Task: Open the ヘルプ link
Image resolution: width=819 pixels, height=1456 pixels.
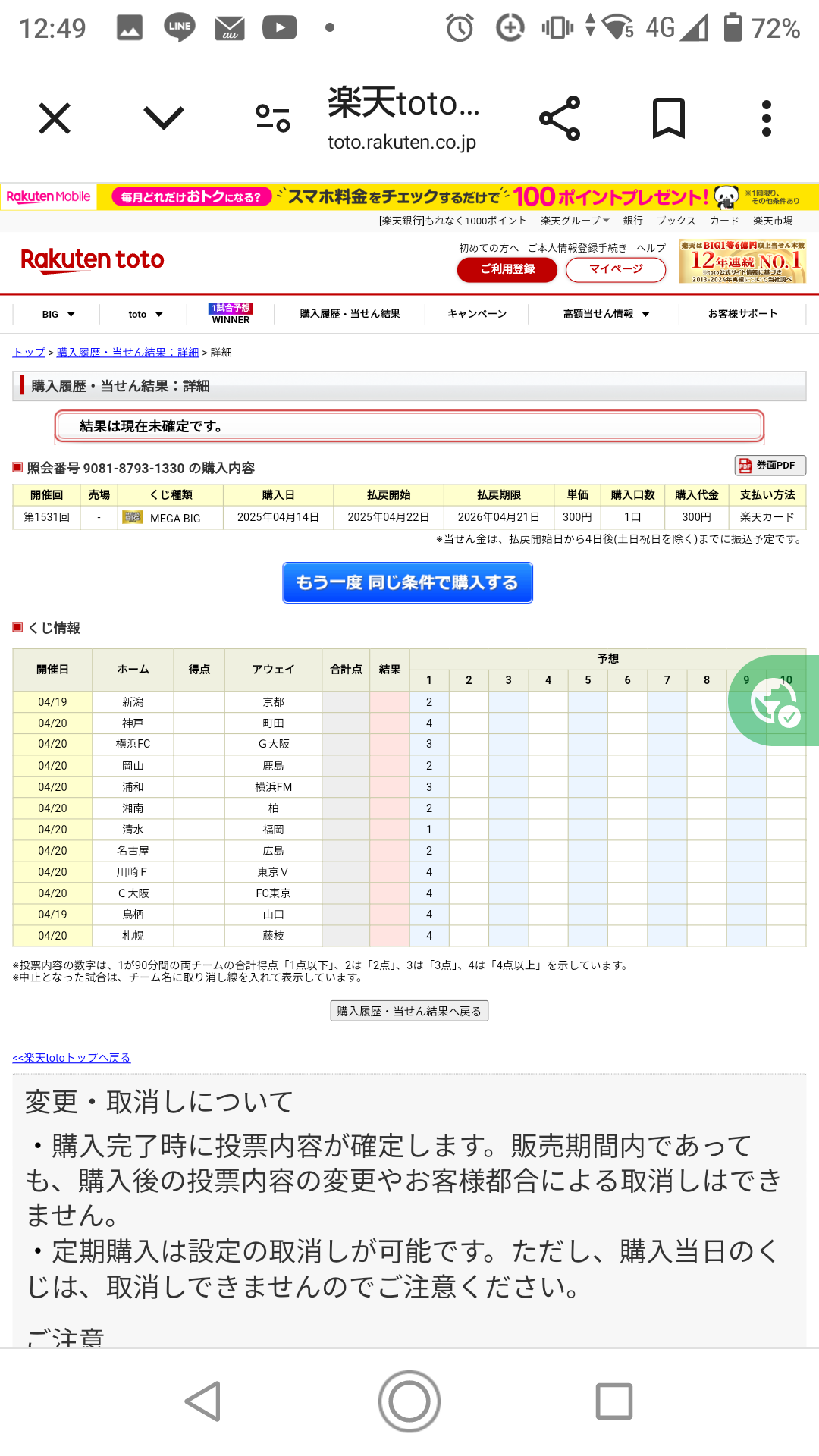Action: tap(651, 248)
